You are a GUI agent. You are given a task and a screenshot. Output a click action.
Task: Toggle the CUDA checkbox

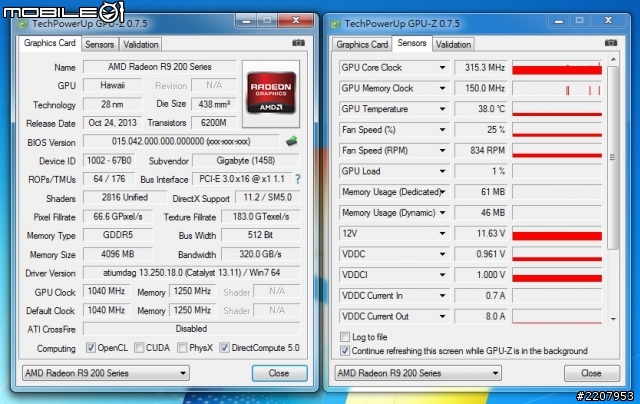[139, 348]
